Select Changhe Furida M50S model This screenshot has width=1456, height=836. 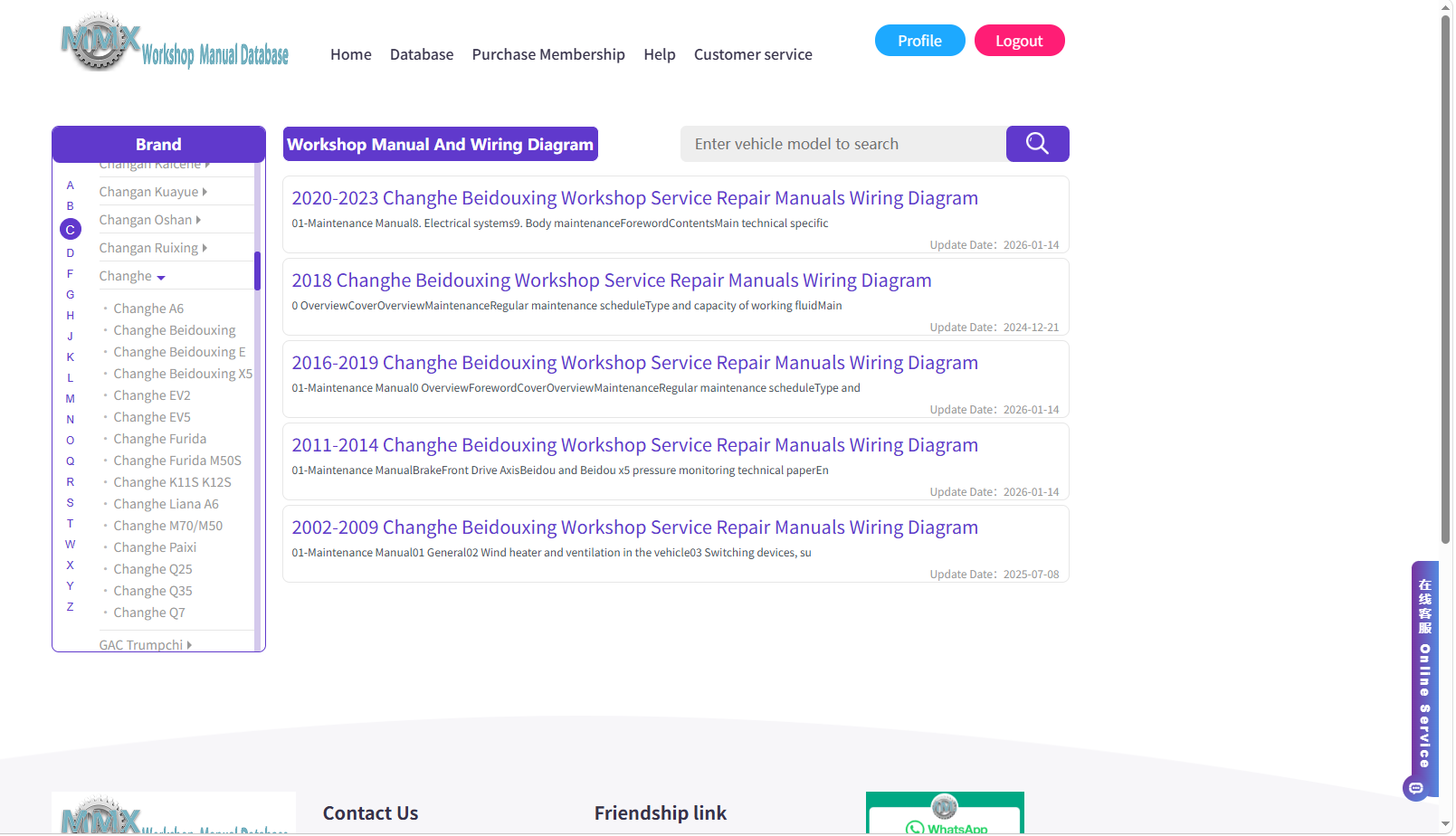pos(177,461)
